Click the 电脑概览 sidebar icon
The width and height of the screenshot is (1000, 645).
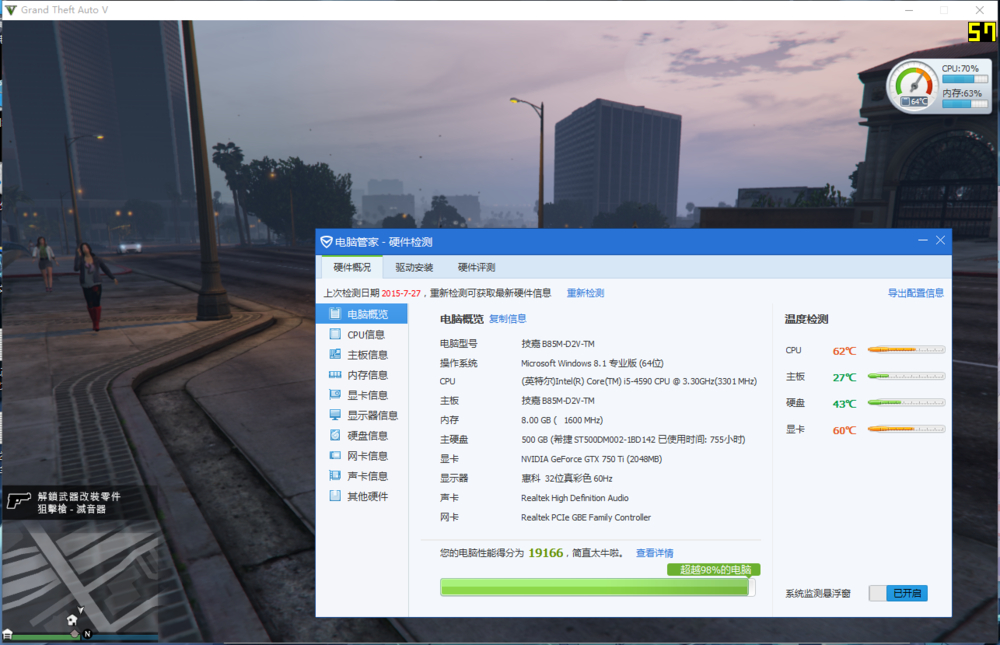(x=335, y=313)
